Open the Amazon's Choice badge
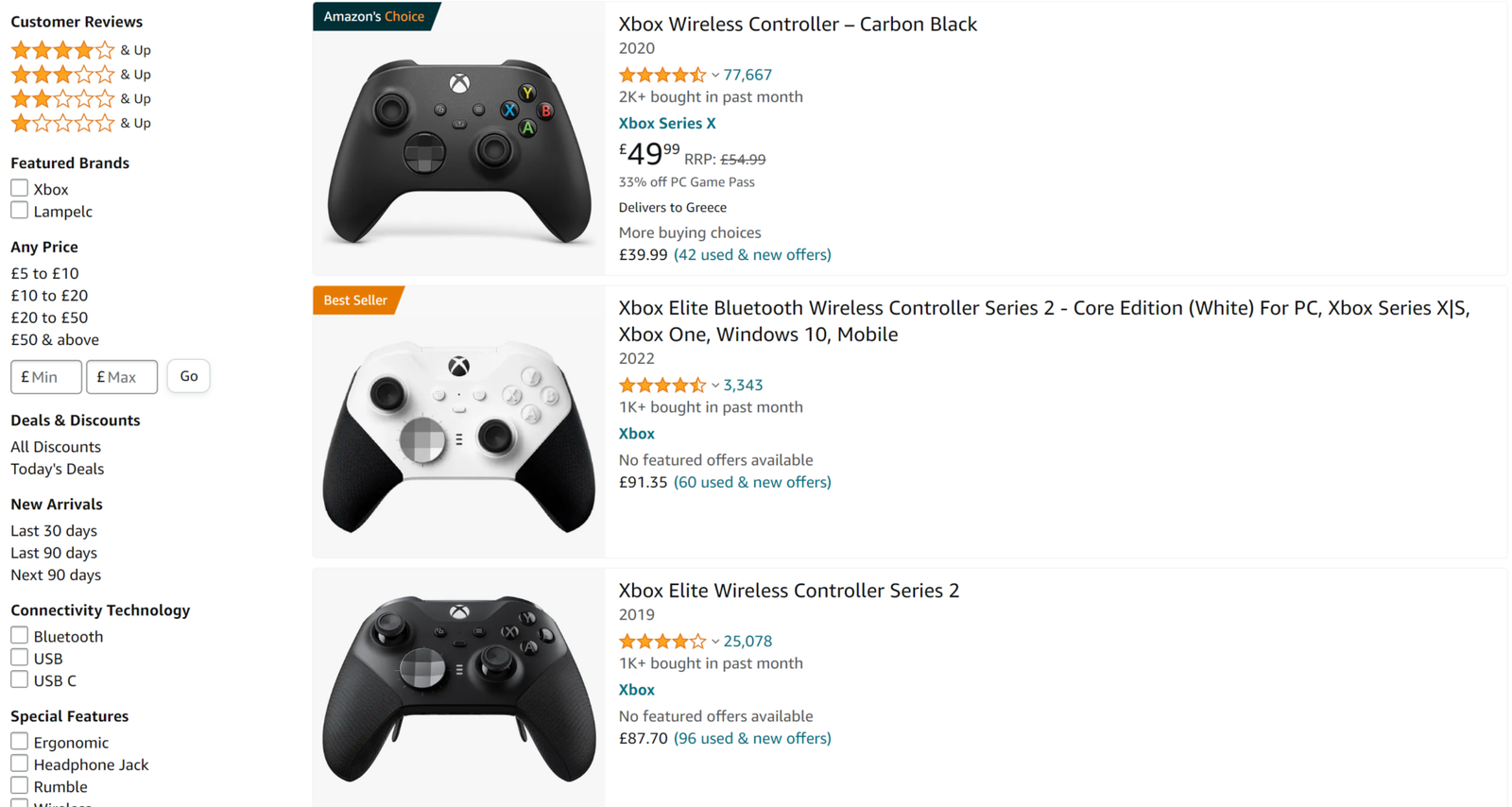Viewport: 1512px width, 807px height. point(374,17)
